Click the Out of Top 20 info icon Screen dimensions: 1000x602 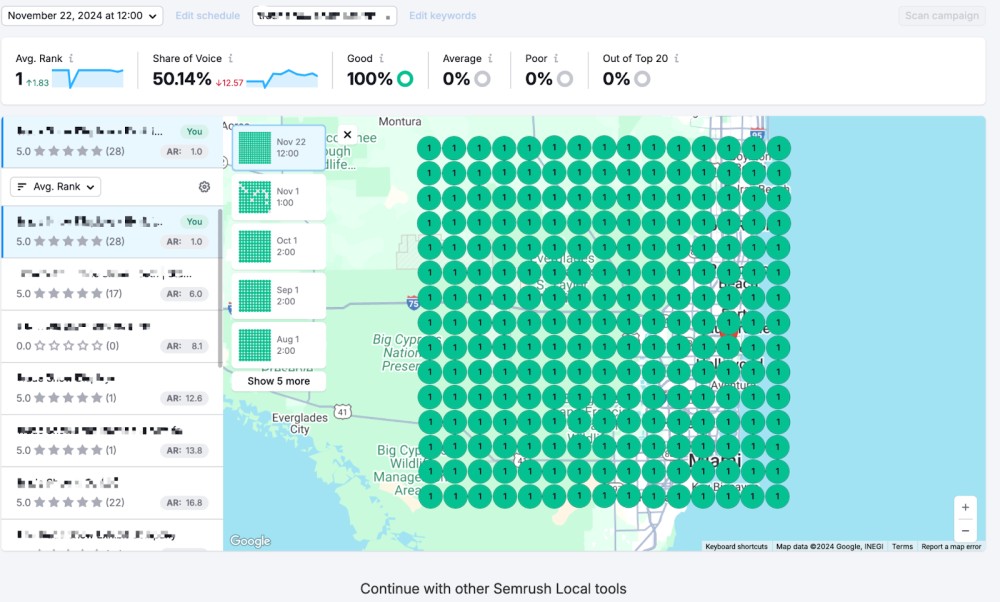(x=676, y=58)
